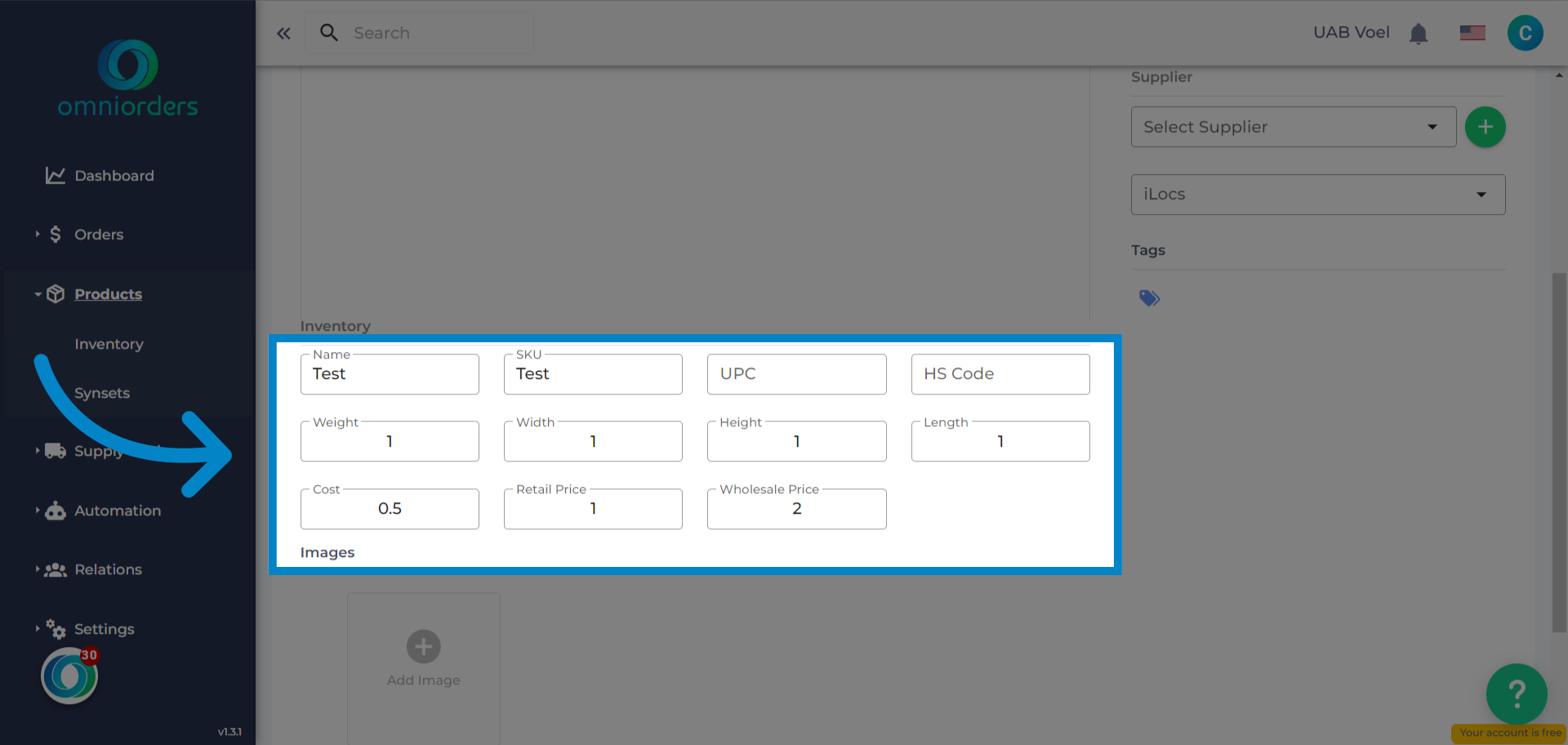Screen dimensions: 1568x745
Task: Click the Add Image plus icon
Action: (423, 646)
